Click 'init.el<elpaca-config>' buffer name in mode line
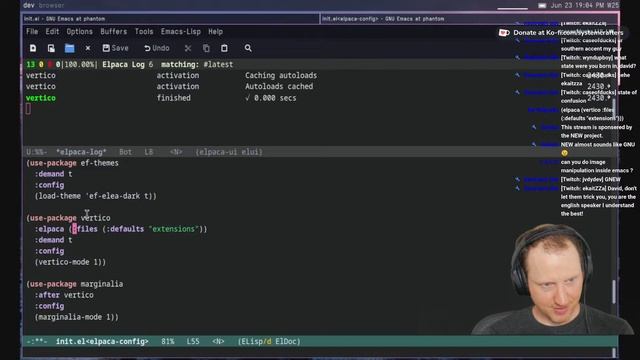This screenshot has height=360, width=640. [102, 341]
